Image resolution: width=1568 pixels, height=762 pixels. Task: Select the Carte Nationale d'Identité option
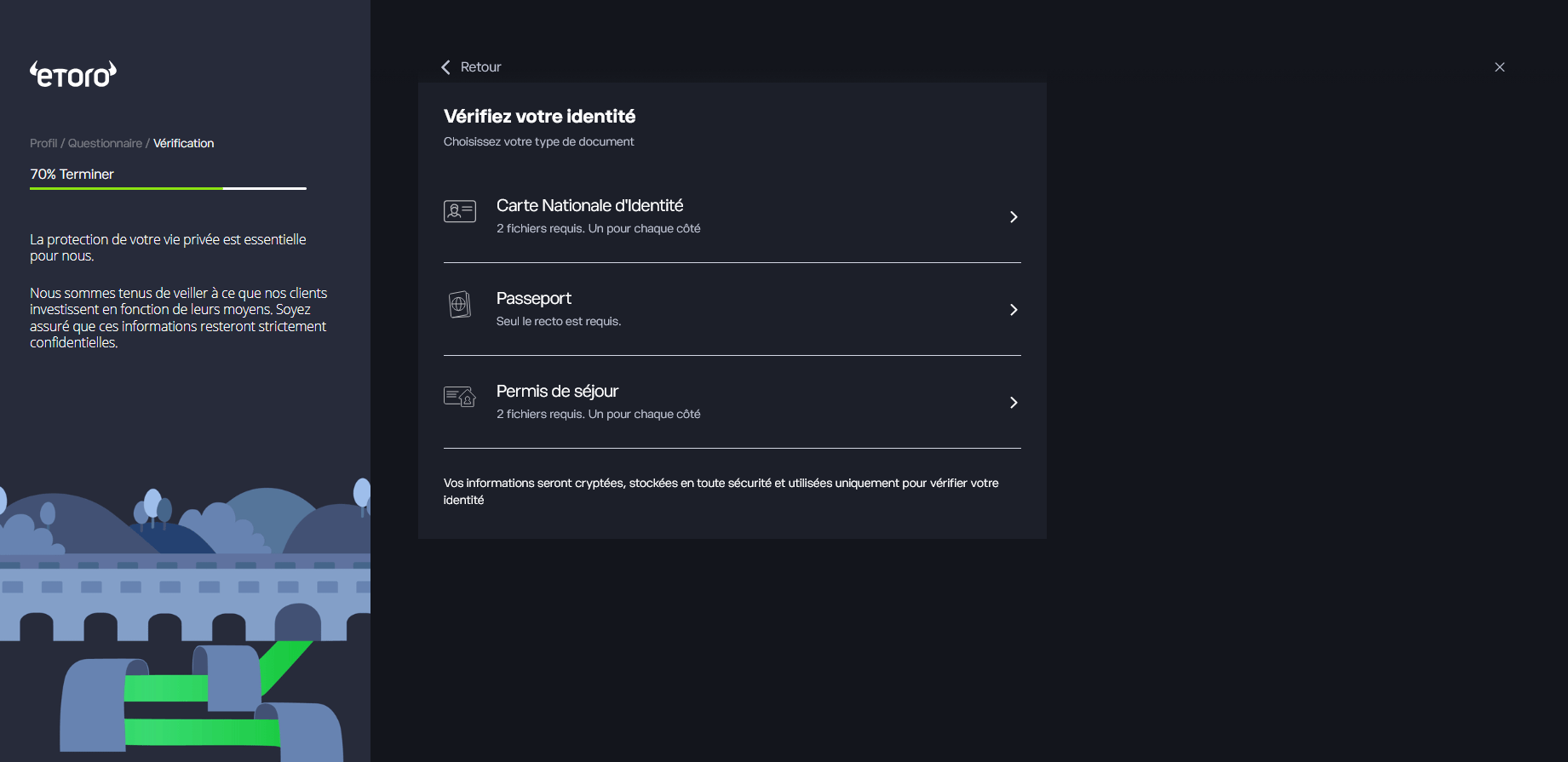732,216
